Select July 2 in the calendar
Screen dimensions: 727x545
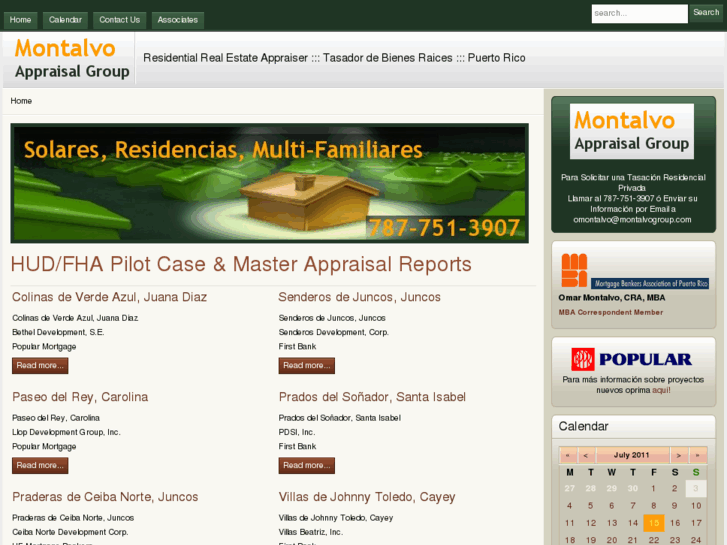(x=675, y=488)
